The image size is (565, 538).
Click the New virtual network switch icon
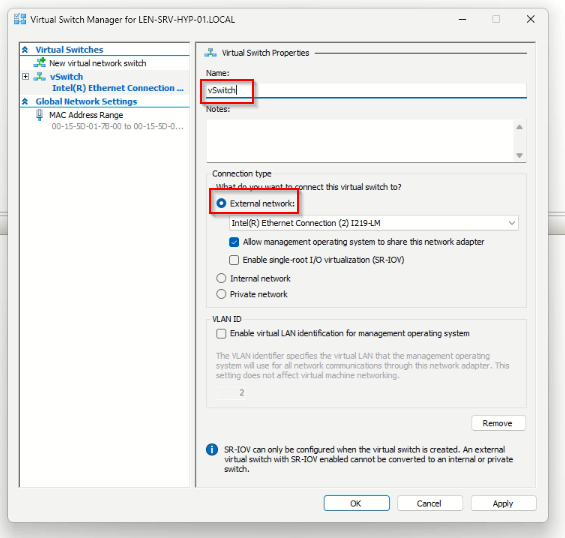pos(39,63)
